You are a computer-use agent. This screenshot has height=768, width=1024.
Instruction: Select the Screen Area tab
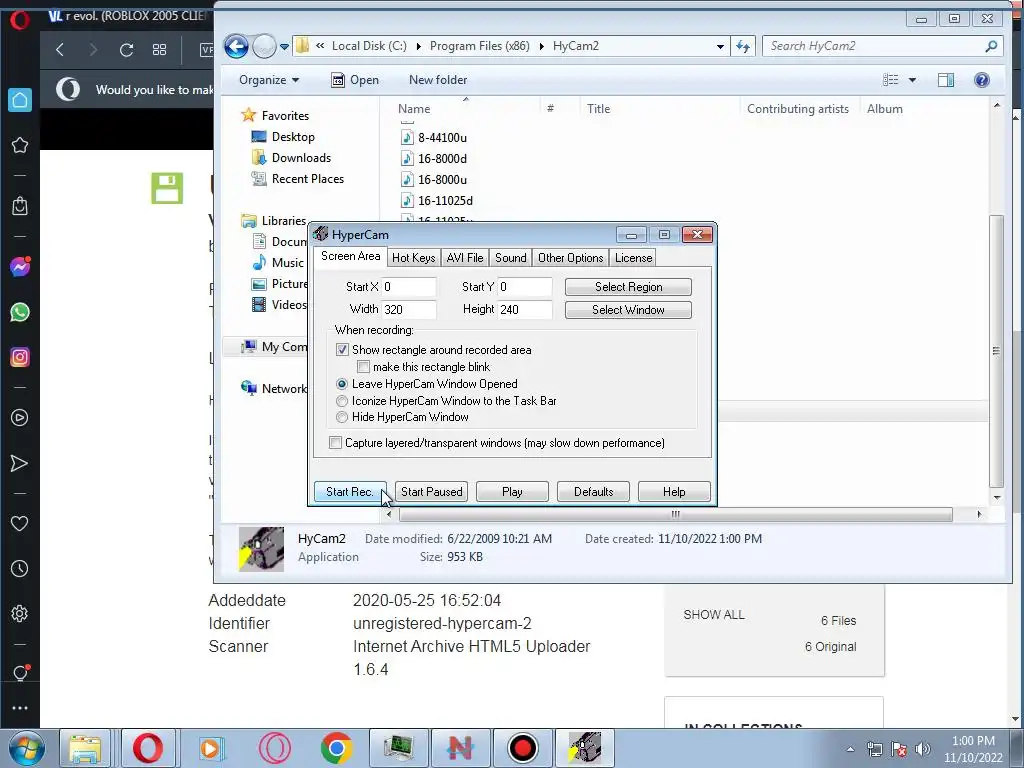pyautogui.click(x=351, y=257)
